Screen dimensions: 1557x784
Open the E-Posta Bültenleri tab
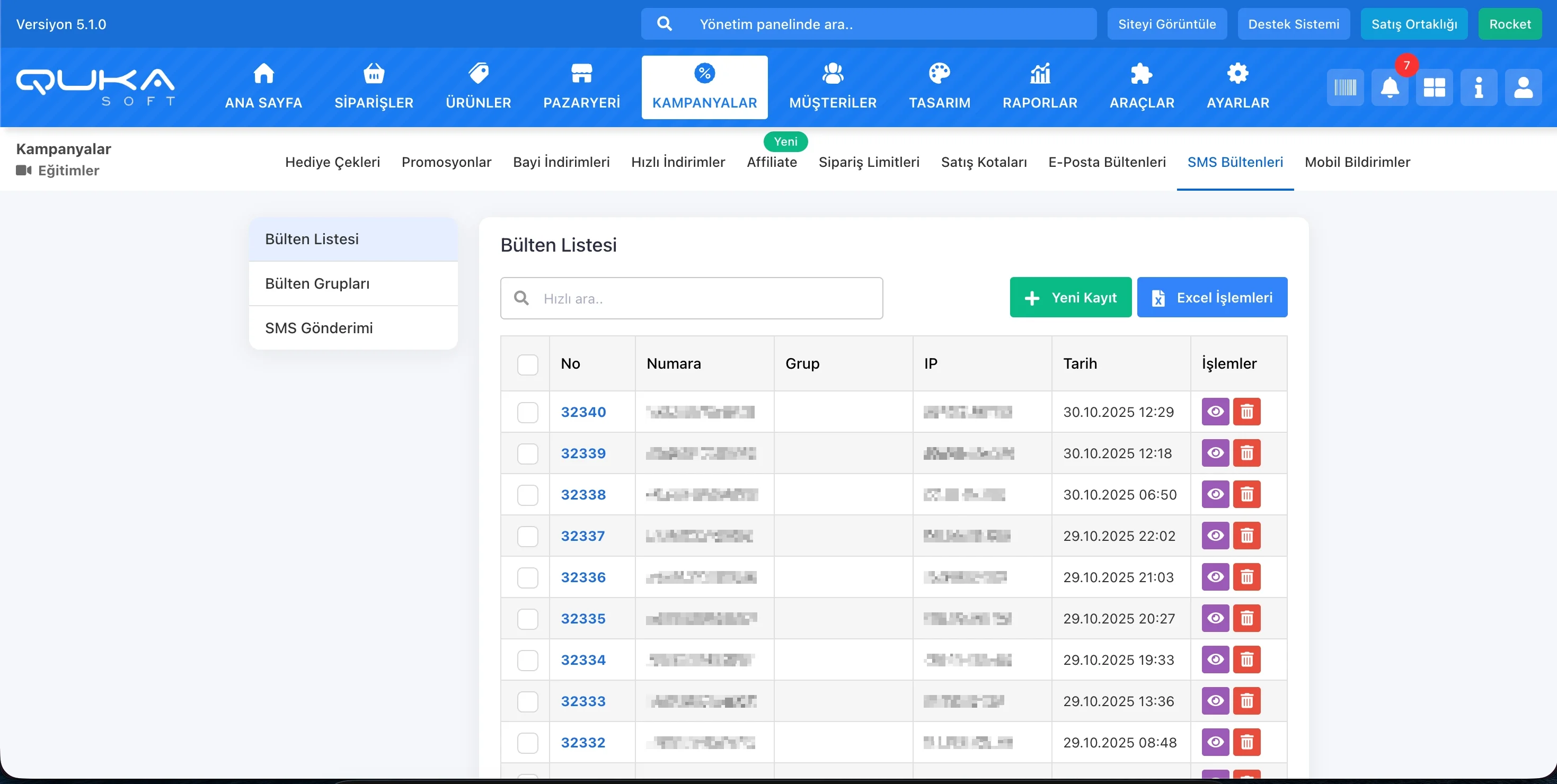1106,162
